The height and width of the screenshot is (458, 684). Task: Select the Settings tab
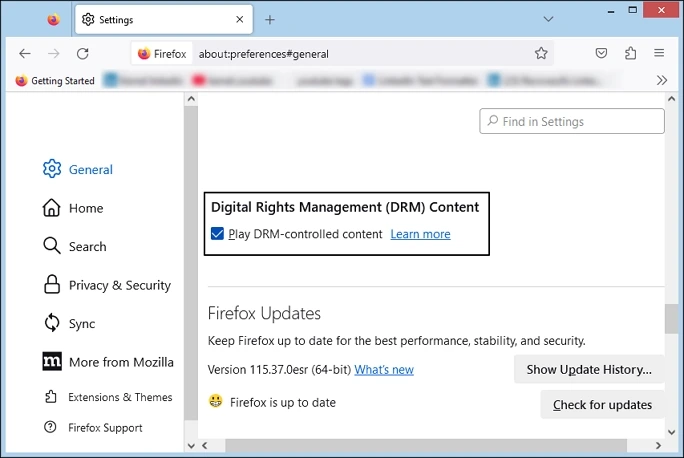pos(164,20)
